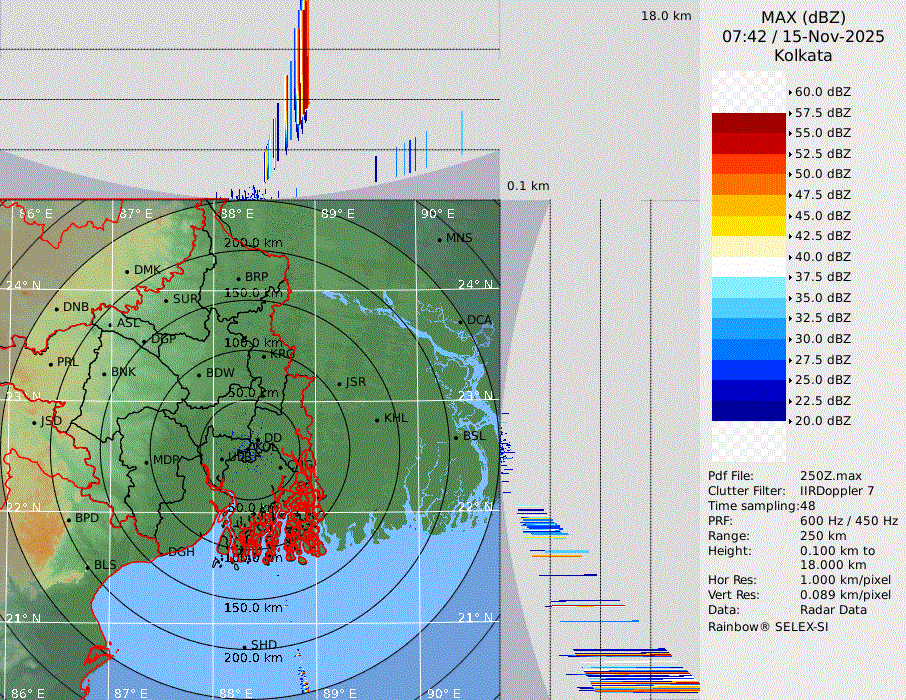The height and width of the screenshot is (700, 906).
Task: Select the Rainbow SELEX-SI footer text
Action: point(768,626)
